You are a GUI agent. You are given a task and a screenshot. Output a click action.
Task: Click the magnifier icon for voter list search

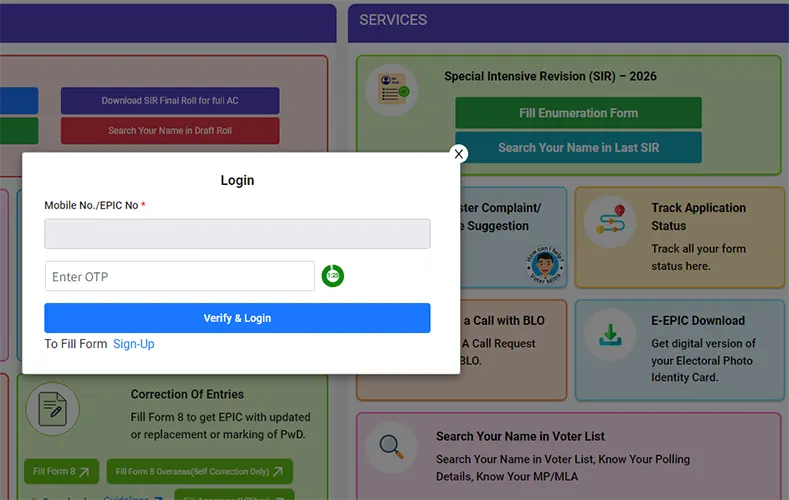pyautogui.click(x=391, y=447)
